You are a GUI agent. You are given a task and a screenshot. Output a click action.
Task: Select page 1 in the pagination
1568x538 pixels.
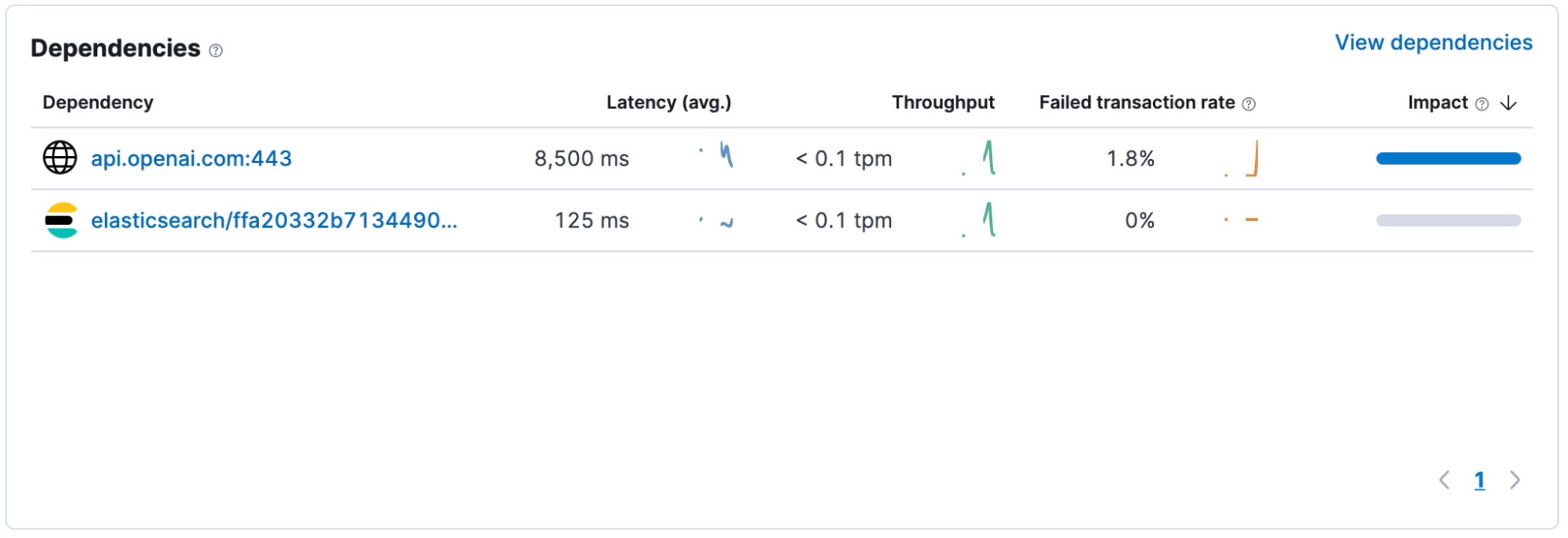1479,480
